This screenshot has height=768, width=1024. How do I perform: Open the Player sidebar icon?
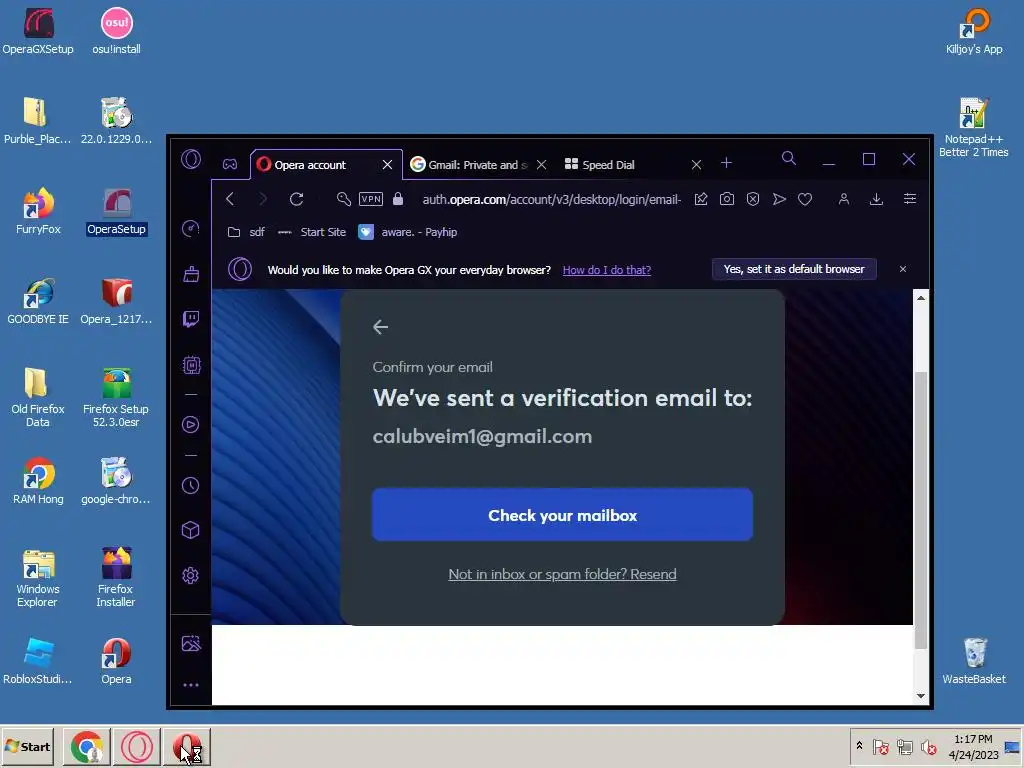pos(190,424)
